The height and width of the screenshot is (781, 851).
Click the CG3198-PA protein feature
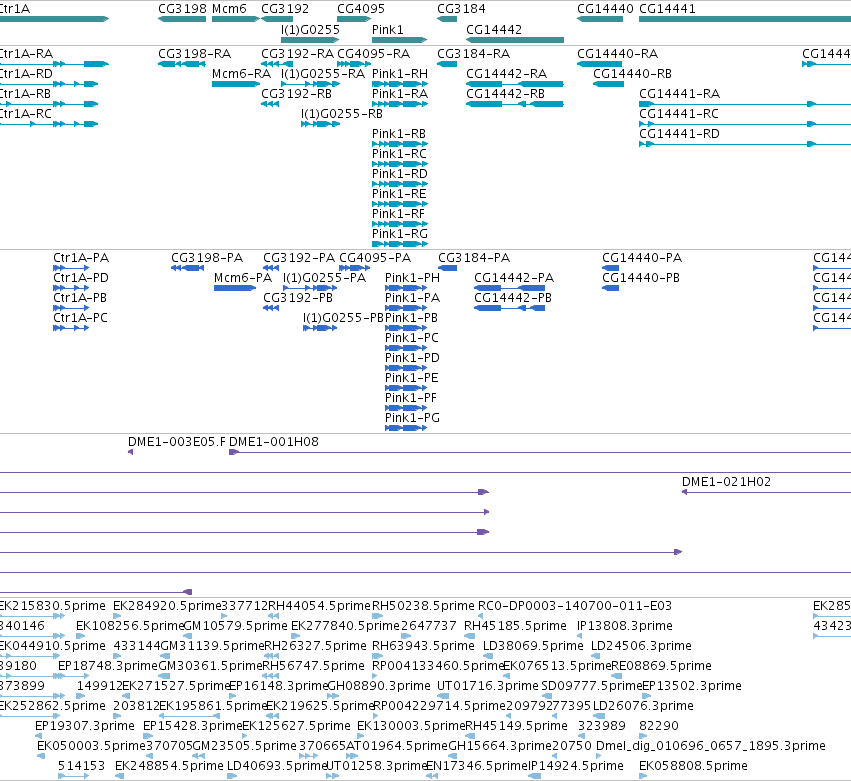[187, 268]
